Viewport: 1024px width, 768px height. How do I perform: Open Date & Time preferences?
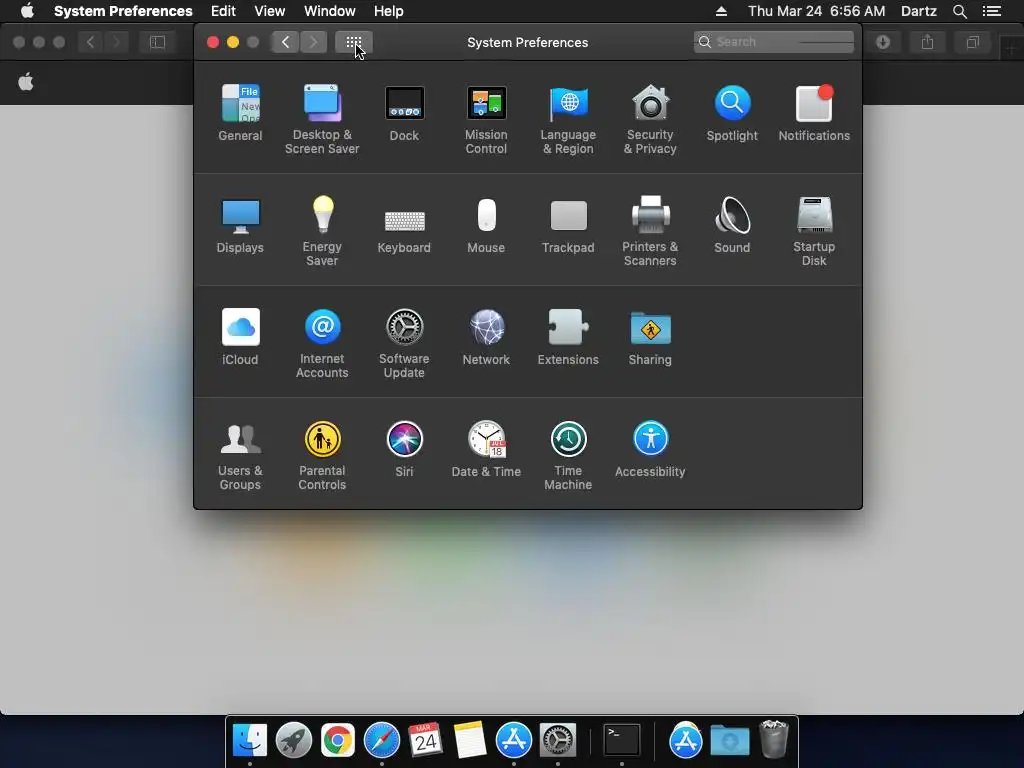tap(486, 449)
